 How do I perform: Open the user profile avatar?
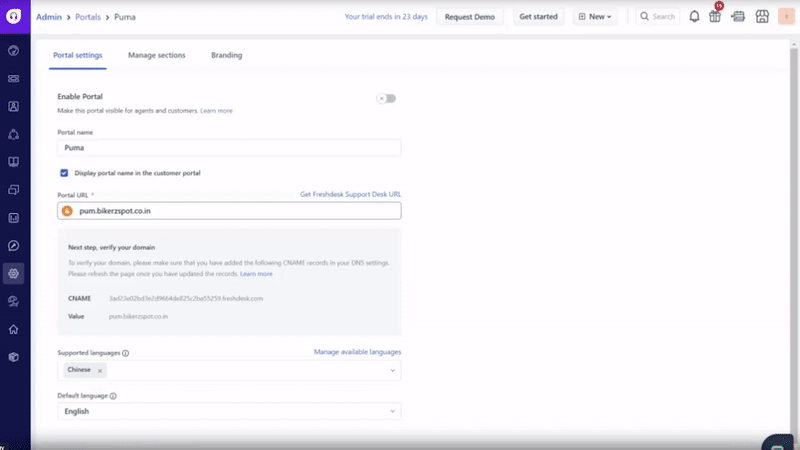tap(786, 16)
